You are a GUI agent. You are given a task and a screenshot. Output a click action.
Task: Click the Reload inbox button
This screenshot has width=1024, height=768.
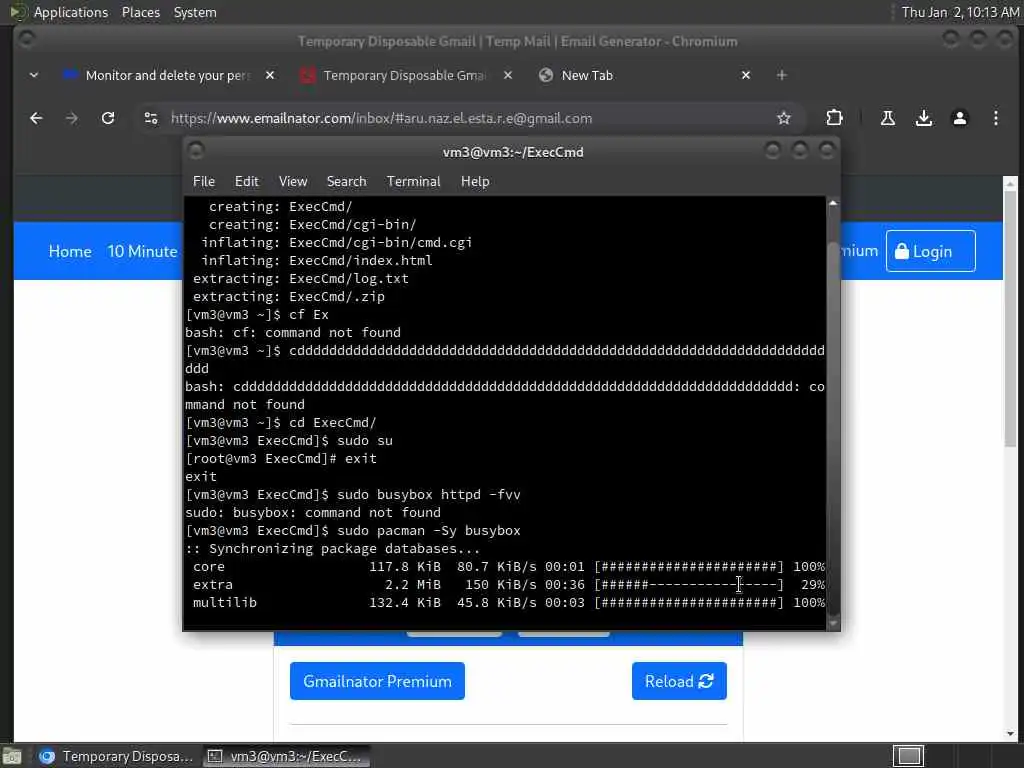(x=679, y=681)
